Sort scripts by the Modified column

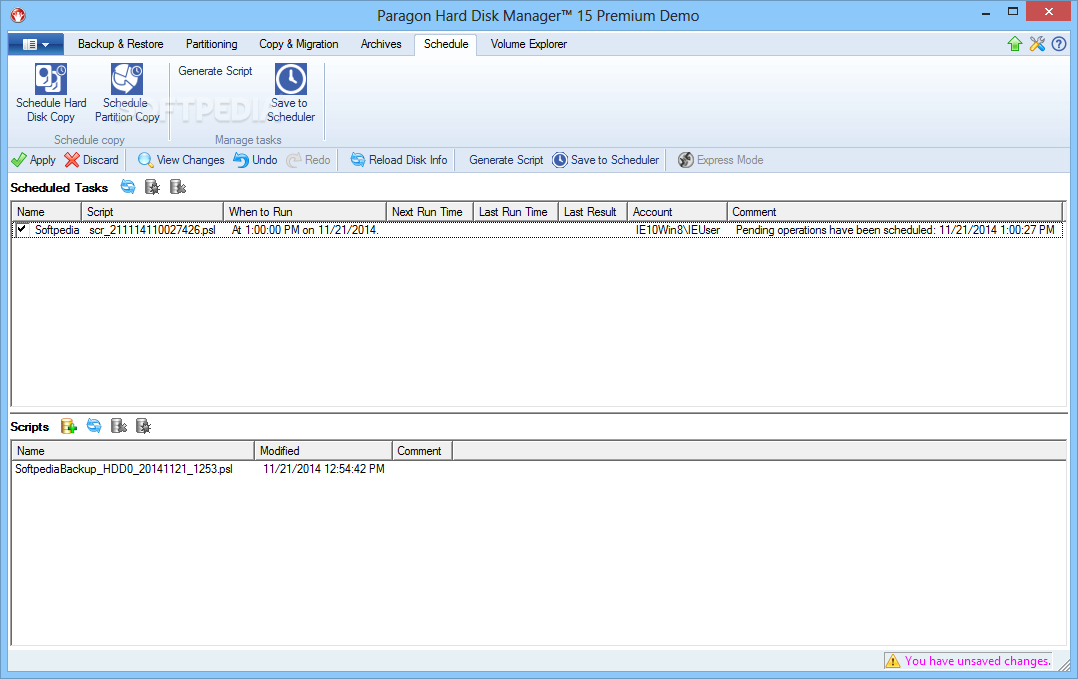[x=323, y=451]
